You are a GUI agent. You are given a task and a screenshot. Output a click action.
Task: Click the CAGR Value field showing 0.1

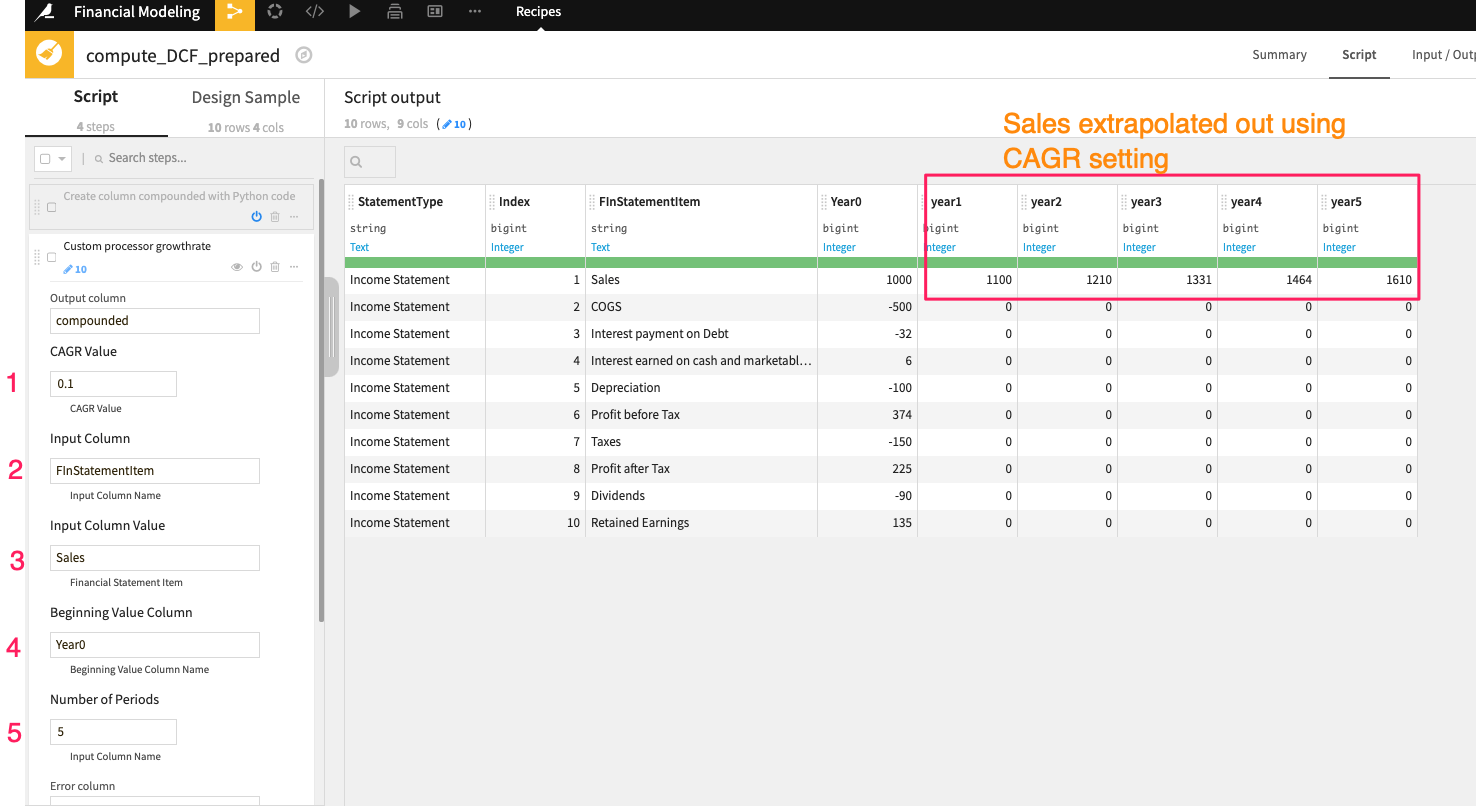pos(113,384)
